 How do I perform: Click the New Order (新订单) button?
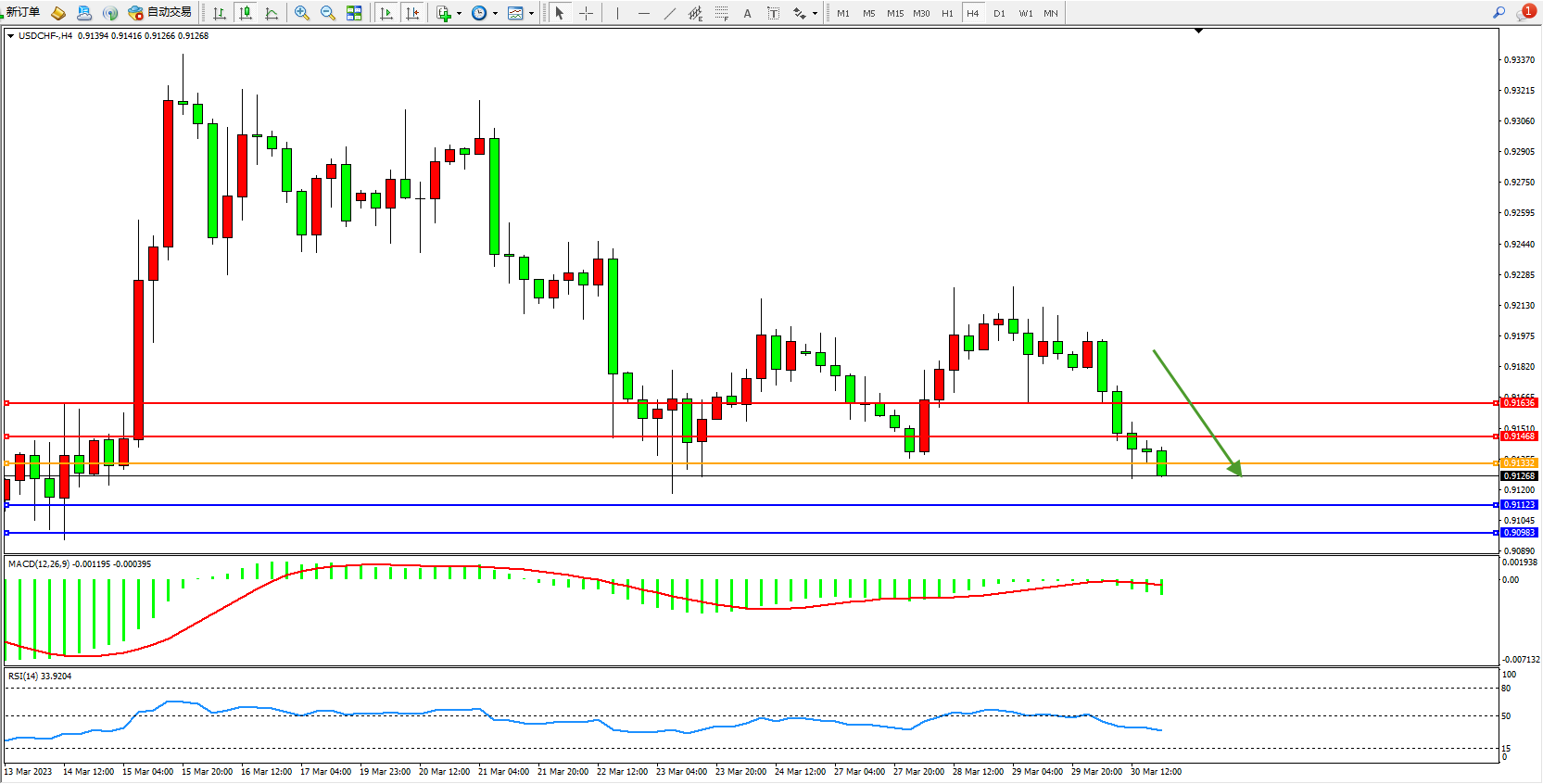(x=23, y=12)
